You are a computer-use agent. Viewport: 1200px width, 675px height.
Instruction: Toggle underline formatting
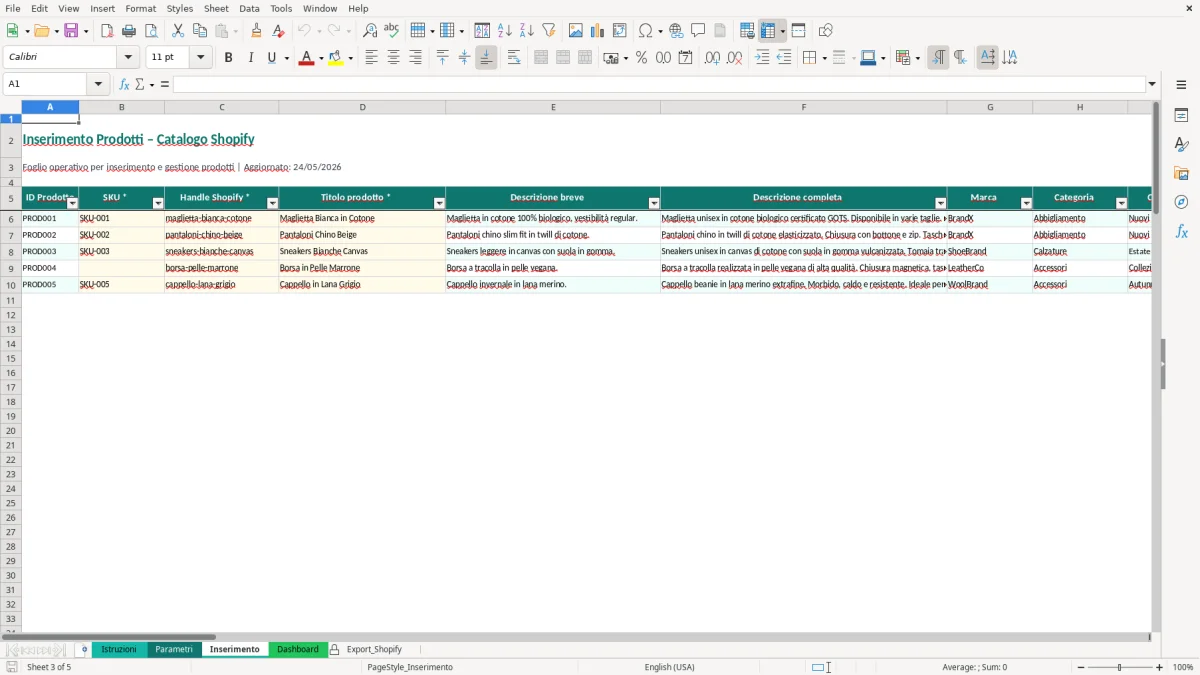click(271, 58)
